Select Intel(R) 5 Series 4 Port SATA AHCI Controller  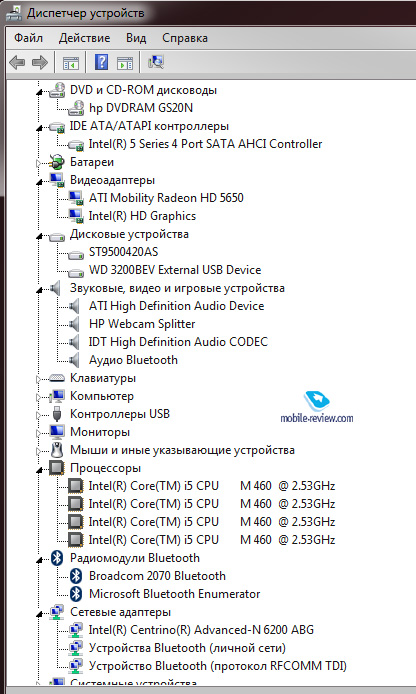(205, 144)
